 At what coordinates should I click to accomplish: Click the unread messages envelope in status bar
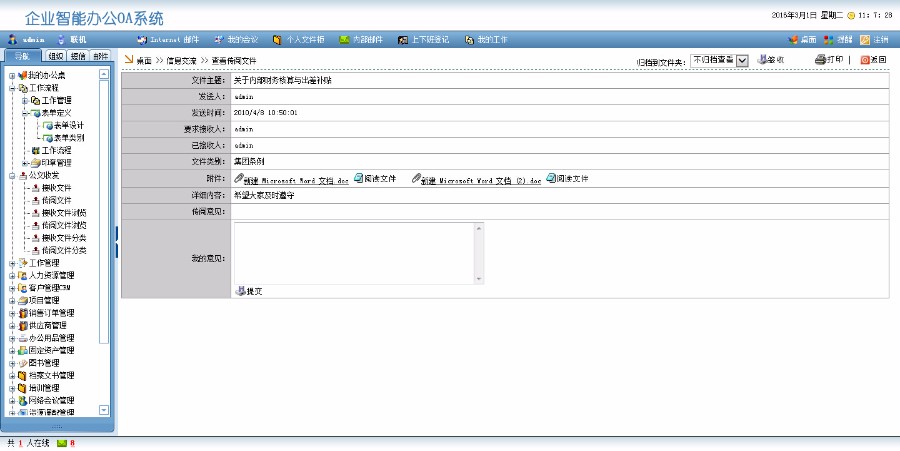pyautogui.click(x=62, y=443)
